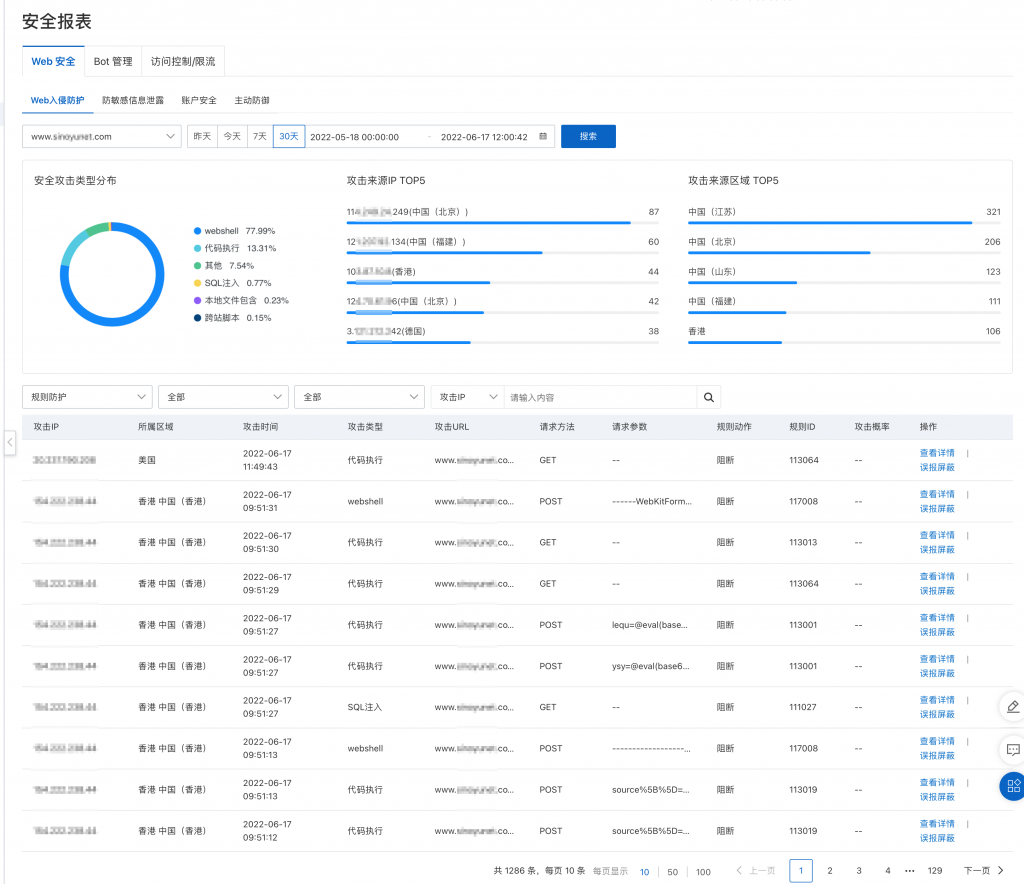Click 香港 region bar with 106
The width and height of the screenshot is (1024, 884).
point(844,343)
